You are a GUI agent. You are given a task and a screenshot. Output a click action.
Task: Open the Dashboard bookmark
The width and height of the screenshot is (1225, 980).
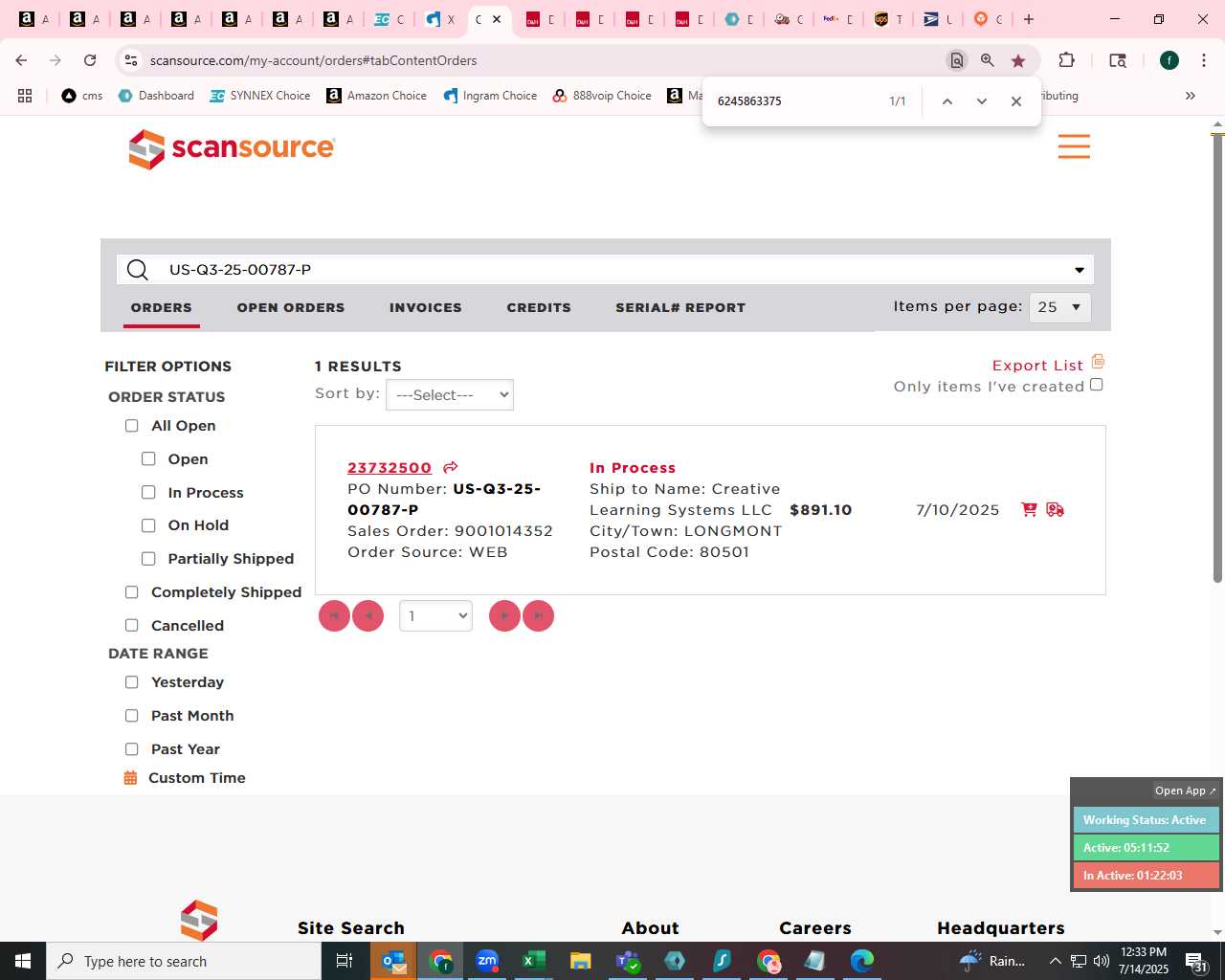[156, 96]
